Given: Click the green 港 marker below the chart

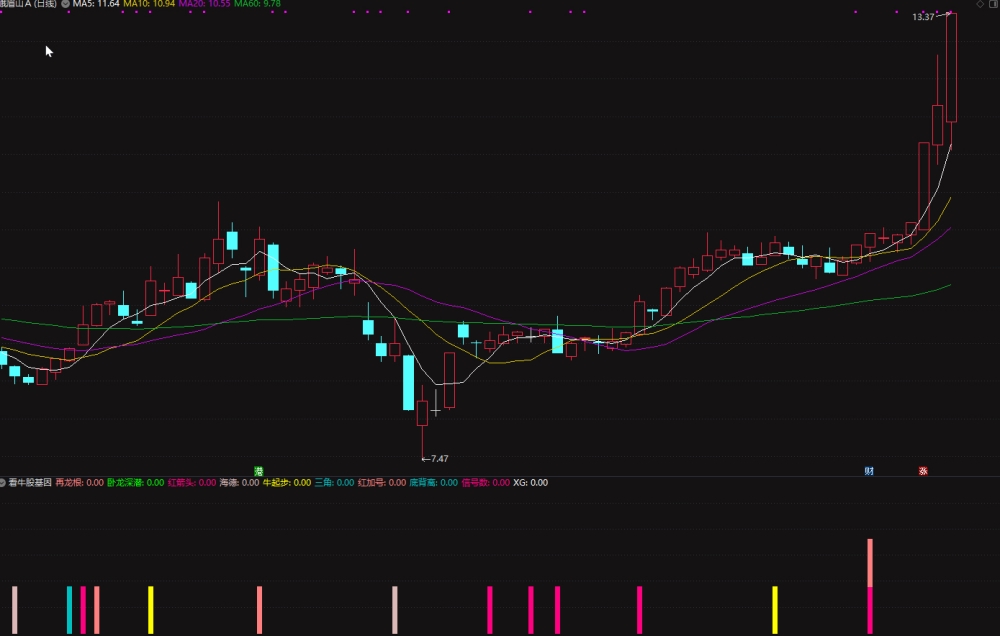Looking at the screenshot, I should click(x=259, y=471).
